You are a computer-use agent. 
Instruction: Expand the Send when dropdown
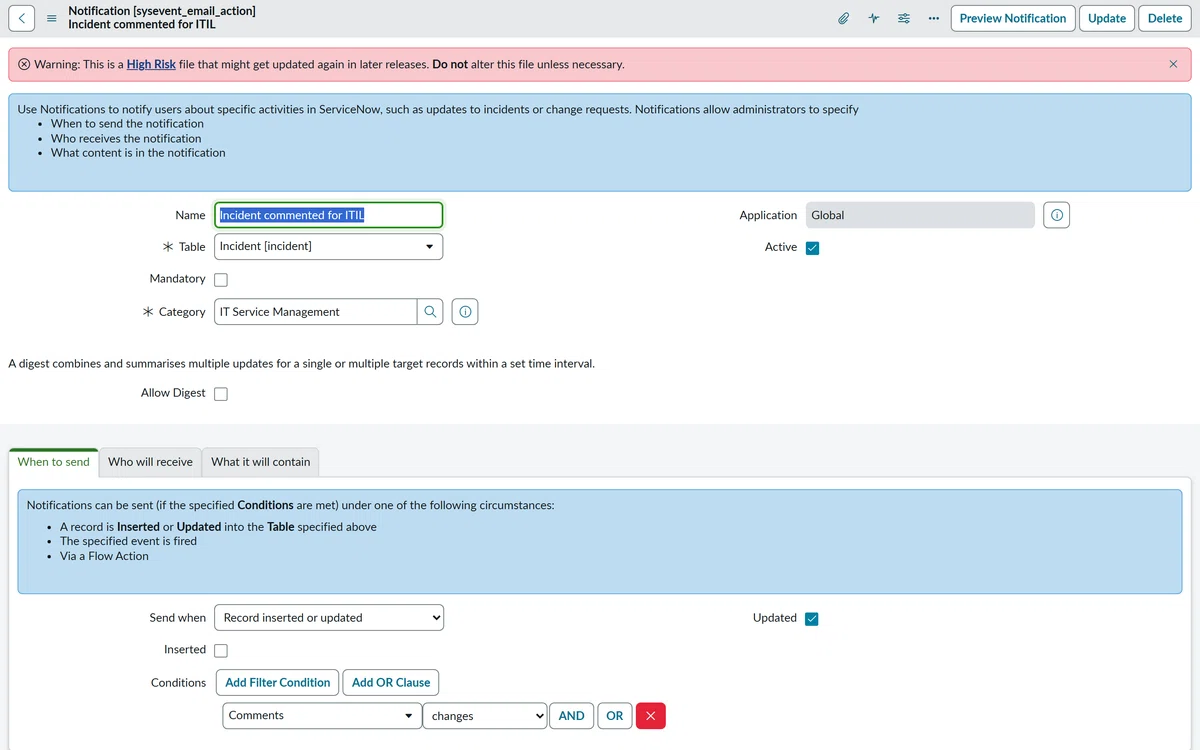329,618
